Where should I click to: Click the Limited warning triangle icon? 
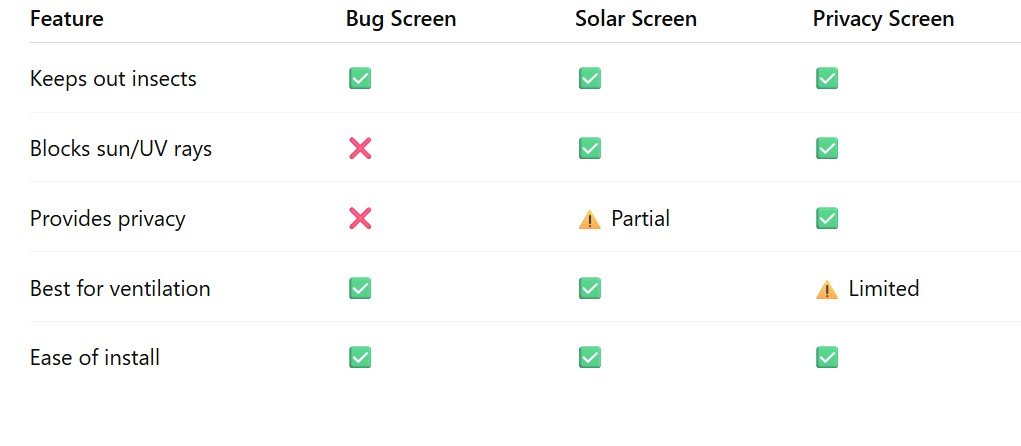click(x=826, y=289)
